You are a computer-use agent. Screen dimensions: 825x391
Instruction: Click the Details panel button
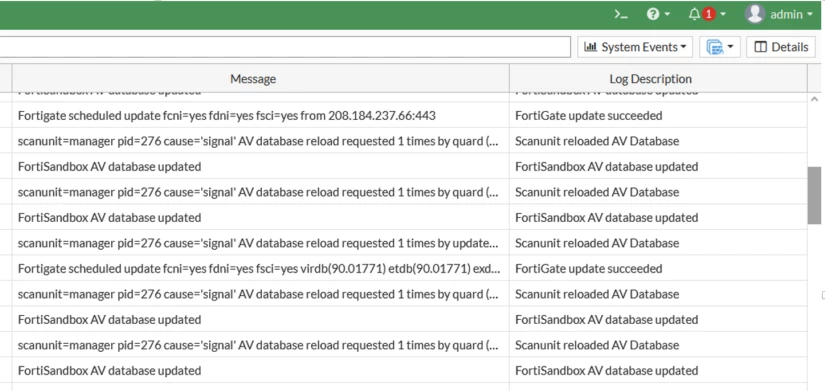pyautogui.click(x=781, y=47)
